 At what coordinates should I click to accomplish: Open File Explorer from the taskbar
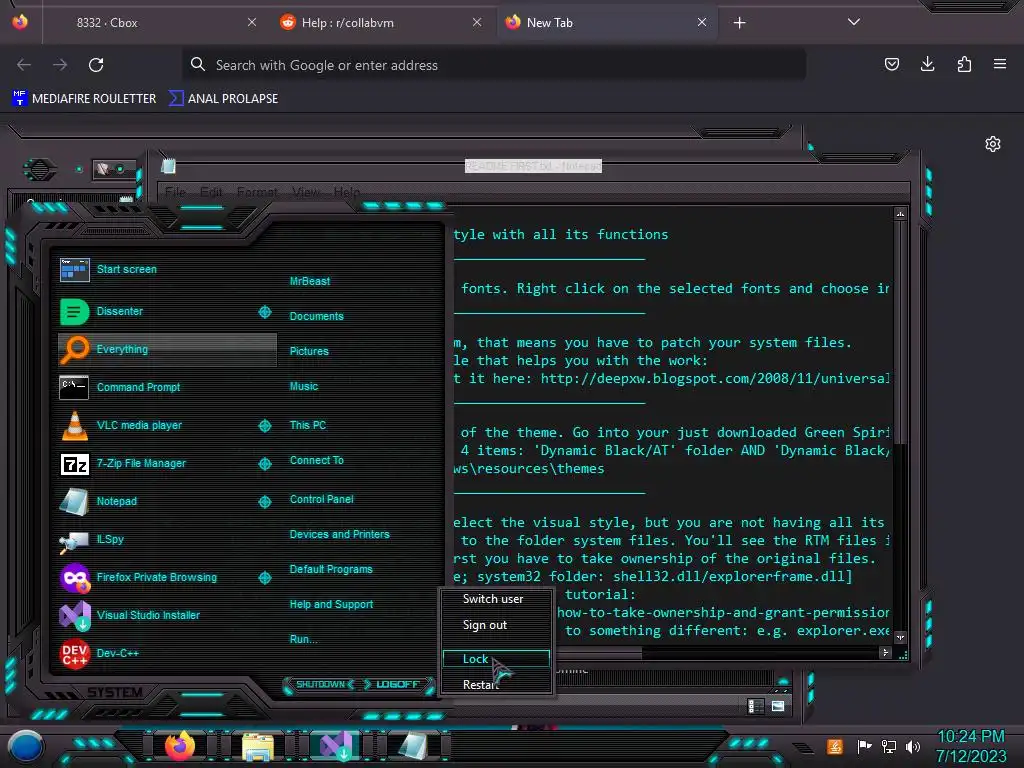(258, 746)
